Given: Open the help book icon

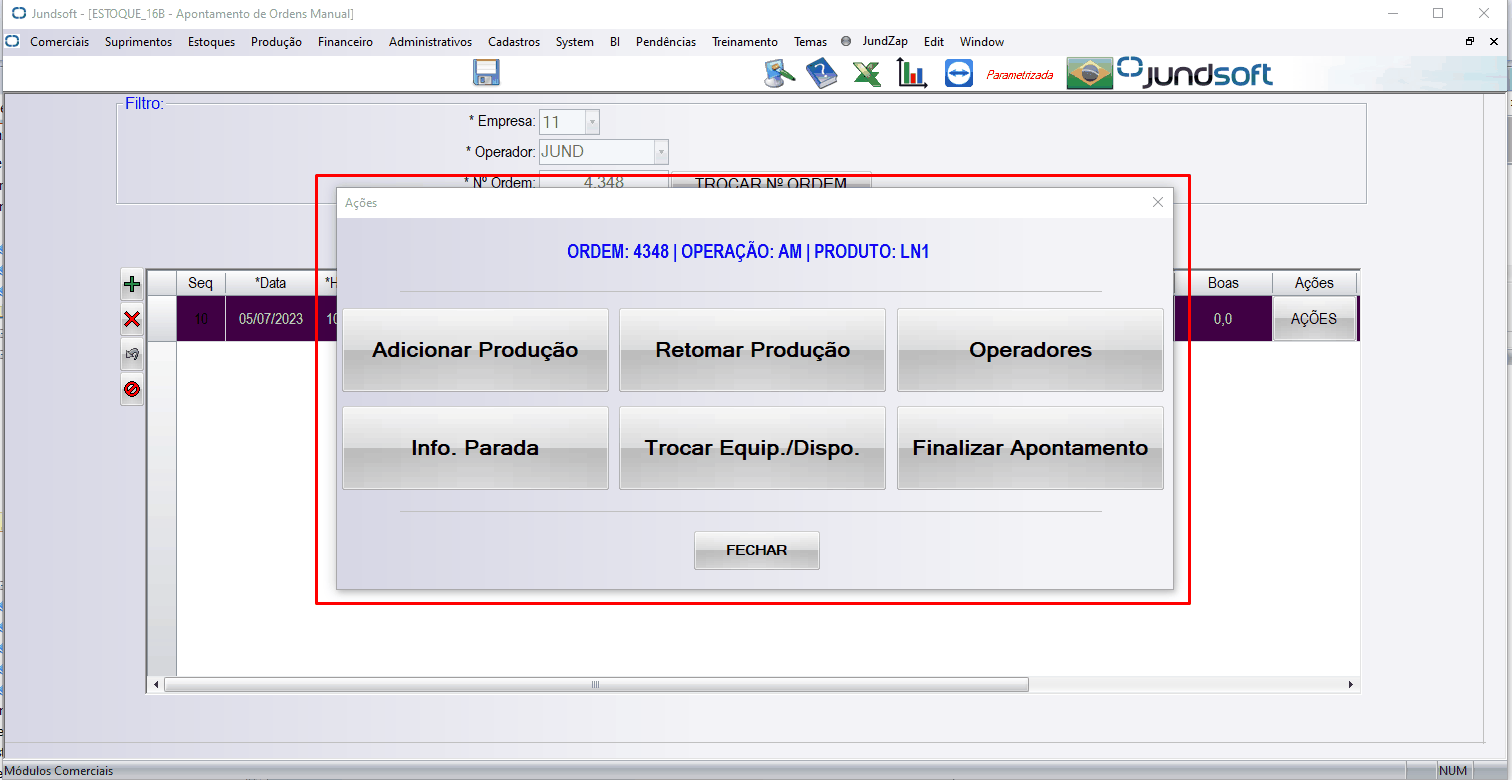Looking at the screenshot, I should click(x=821, y=73).
